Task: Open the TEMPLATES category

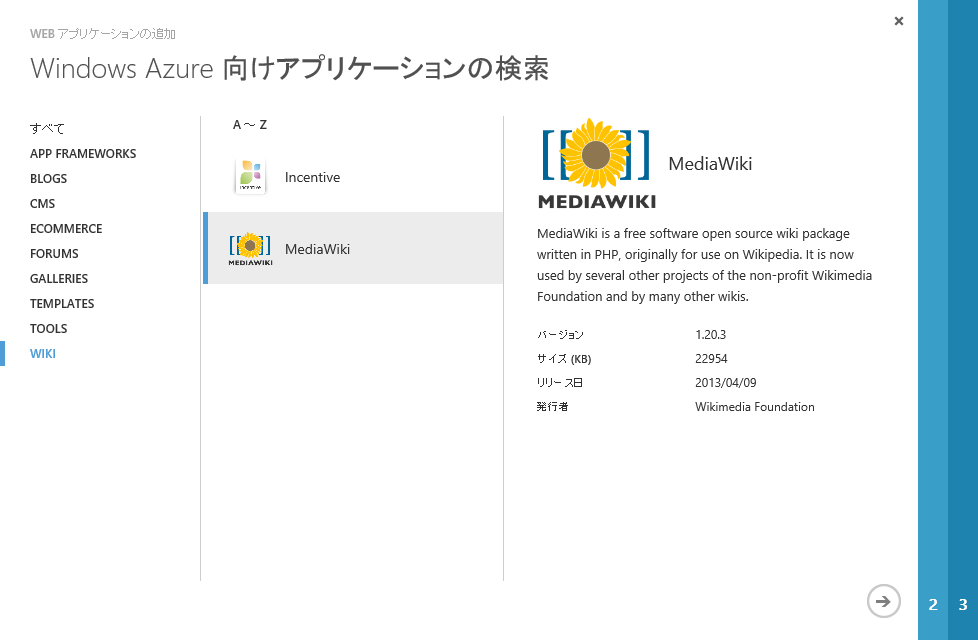Action: [x=62, y=303]
